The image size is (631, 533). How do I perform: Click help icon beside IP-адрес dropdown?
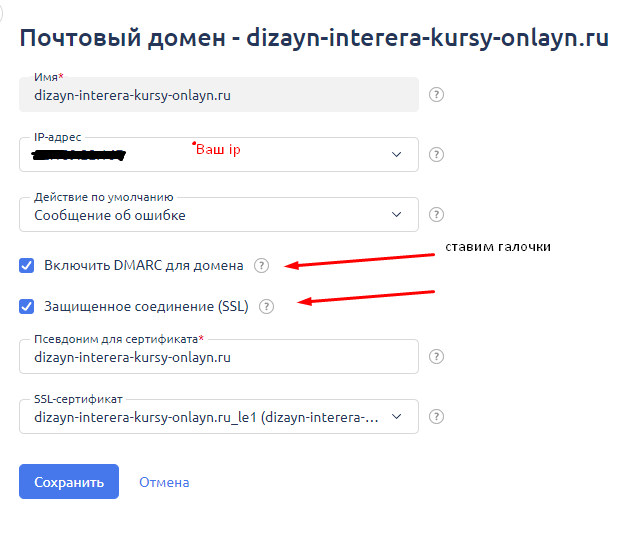click(436, 155)
